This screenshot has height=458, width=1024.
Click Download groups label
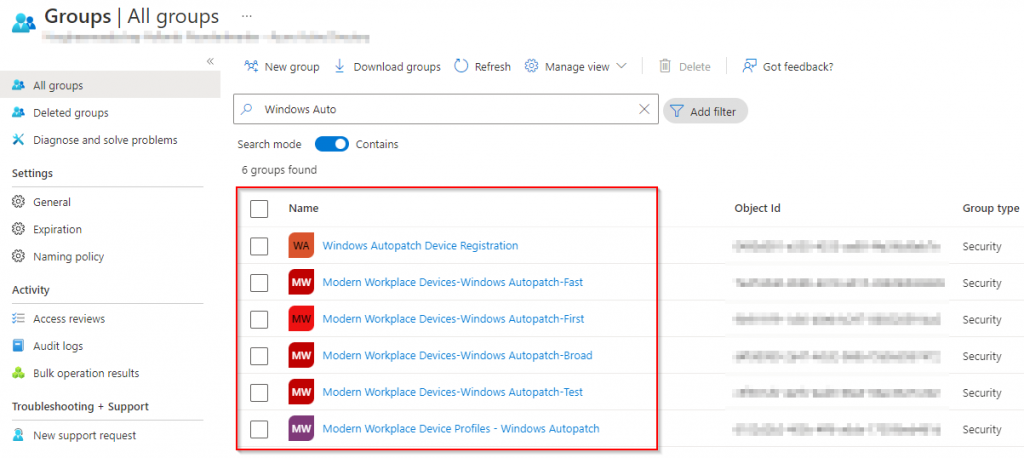pyautogui.click(x=397, y=67)
